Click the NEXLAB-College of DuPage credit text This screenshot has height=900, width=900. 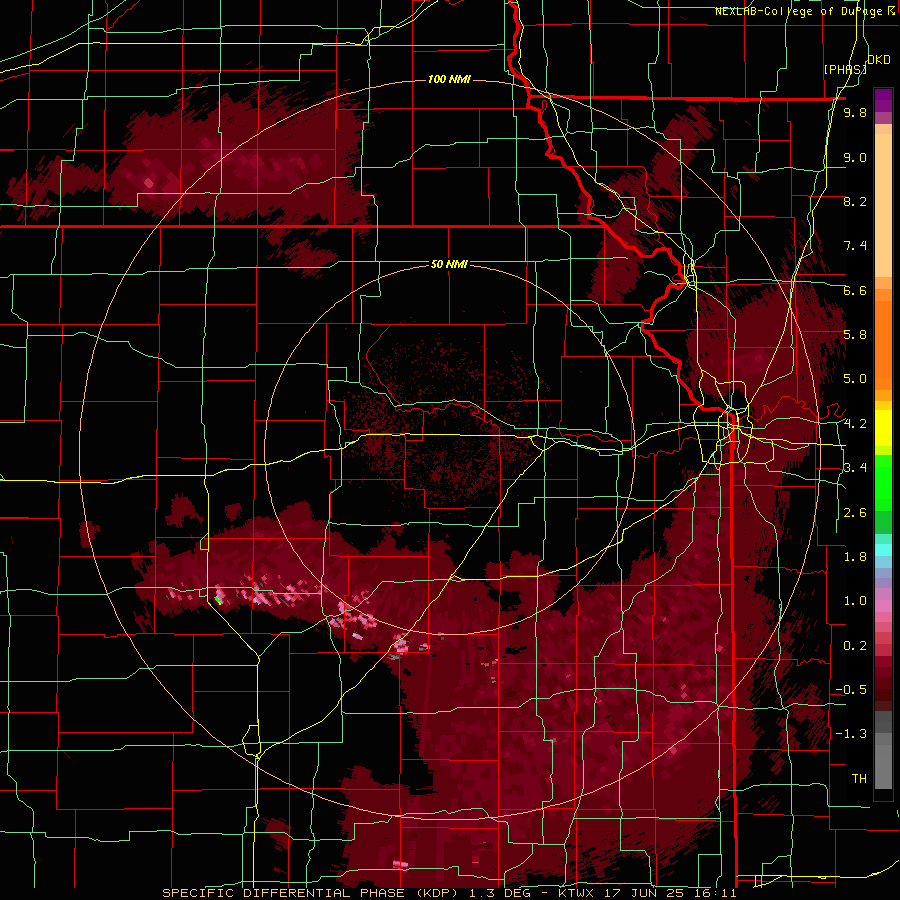click(x=805, y=11)
